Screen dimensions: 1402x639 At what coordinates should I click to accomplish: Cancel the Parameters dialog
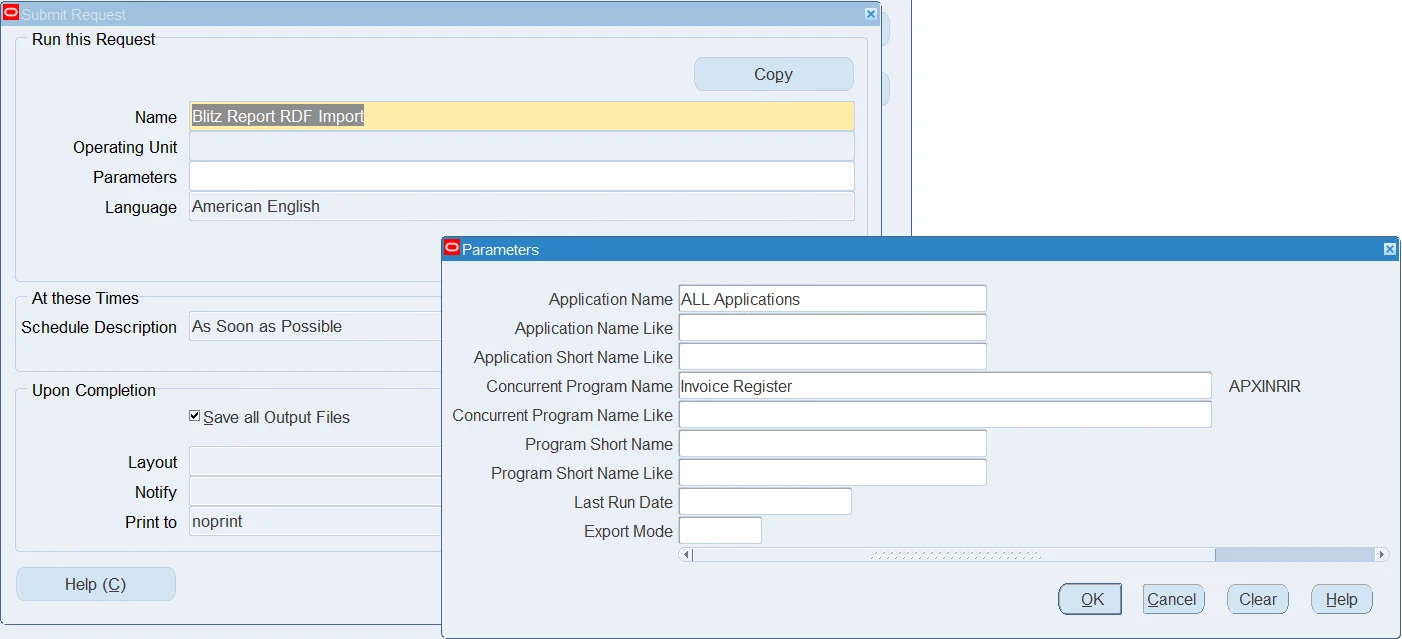(1173, 599)
